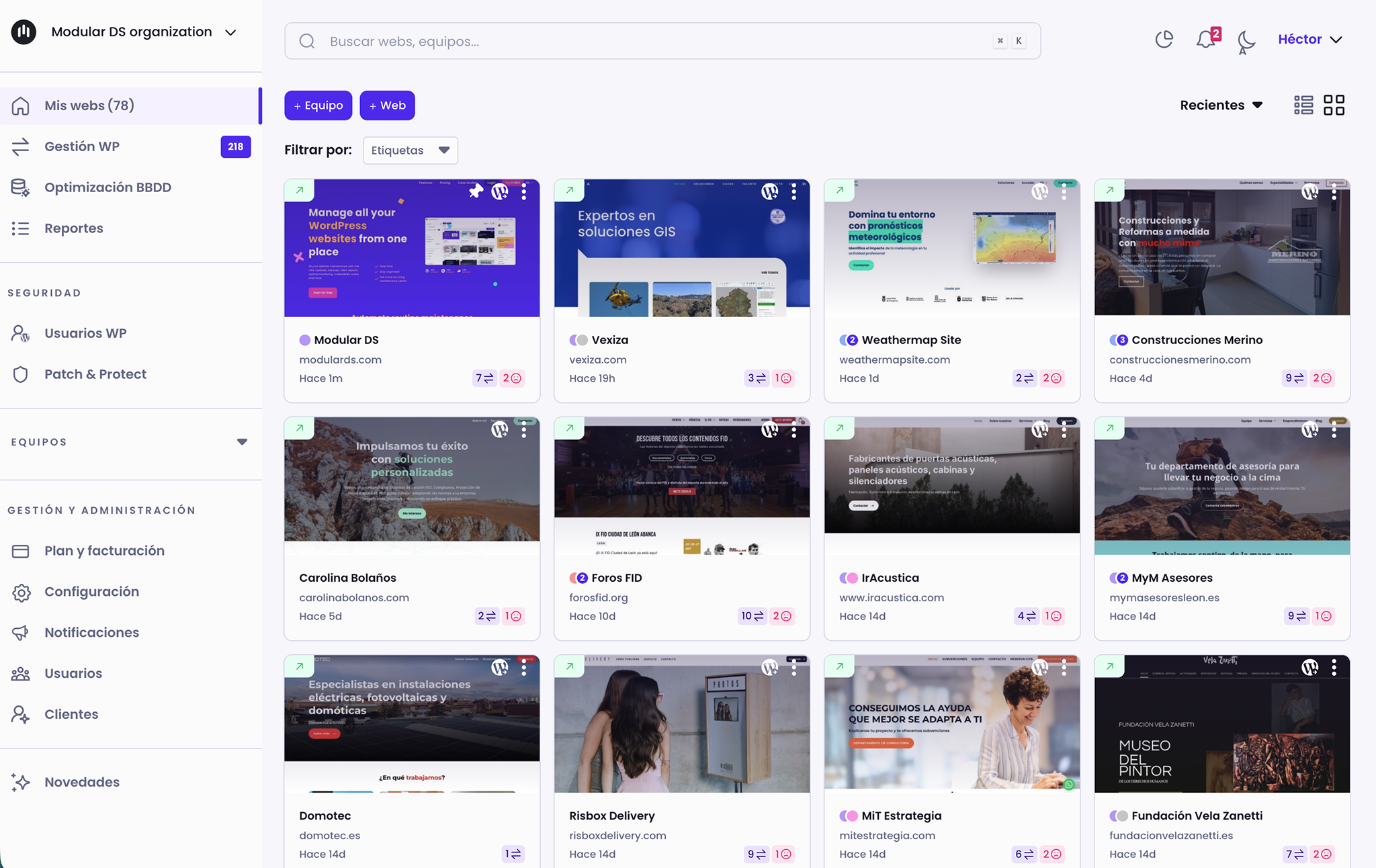The height and width of the screenshot is (868, 1376).
Task: Click the purple tag dot on Modular DS
Action: [304, 340]
